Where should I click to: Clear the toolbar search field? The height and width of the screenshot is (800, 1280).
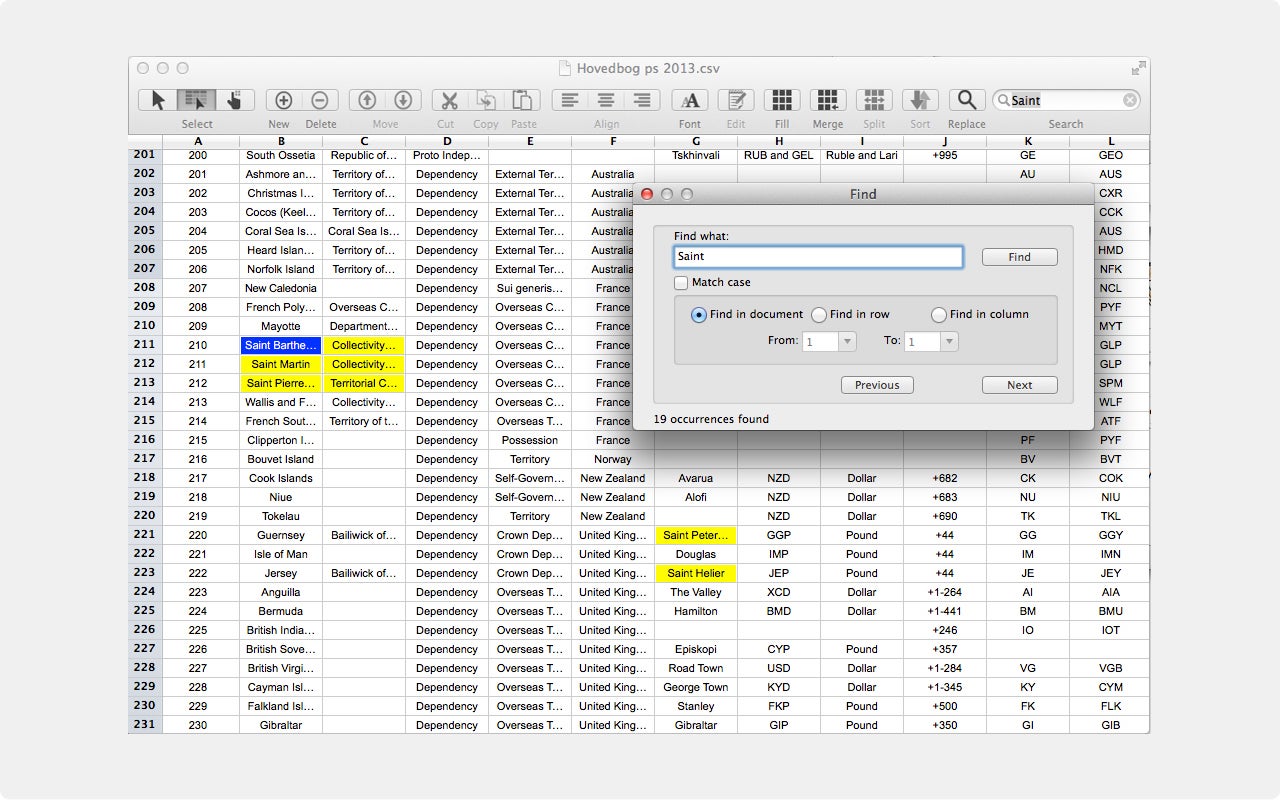tap(1130, 100)
